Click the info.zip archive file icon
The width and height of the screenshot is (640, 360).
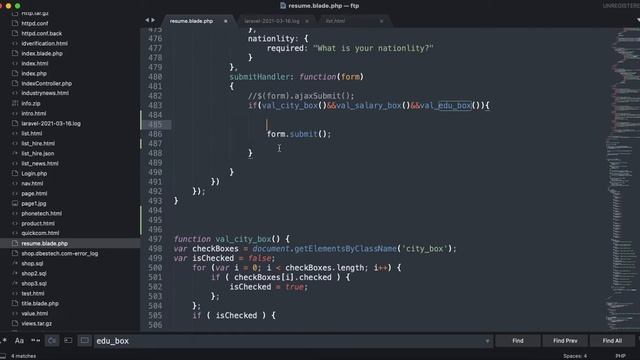[x=15, y=103]
